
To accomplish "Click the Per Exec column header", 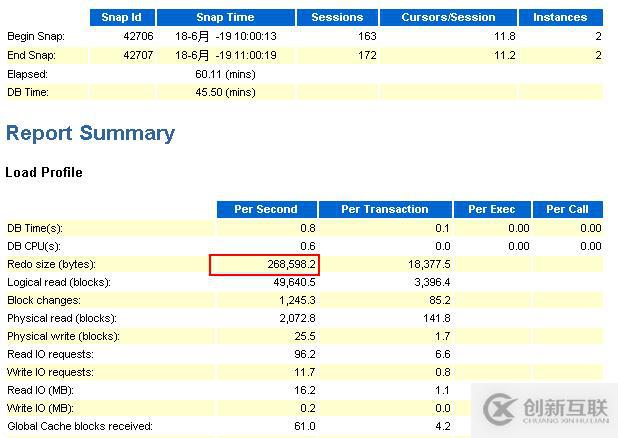I will coord(492,209).
